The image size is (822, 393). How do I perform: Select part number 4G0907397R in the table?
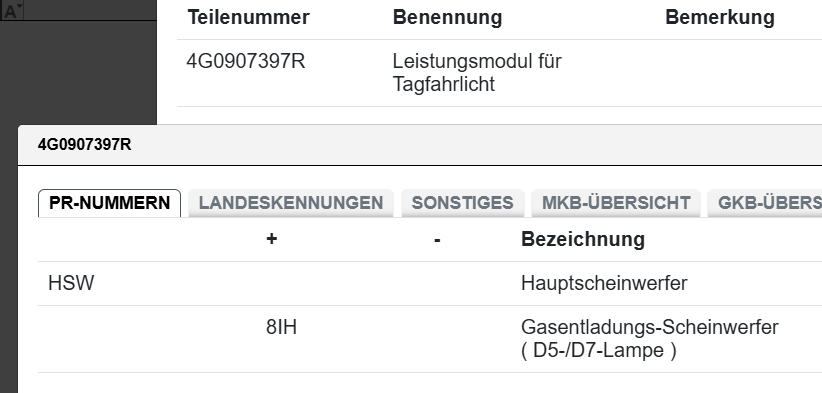[246, 62]
